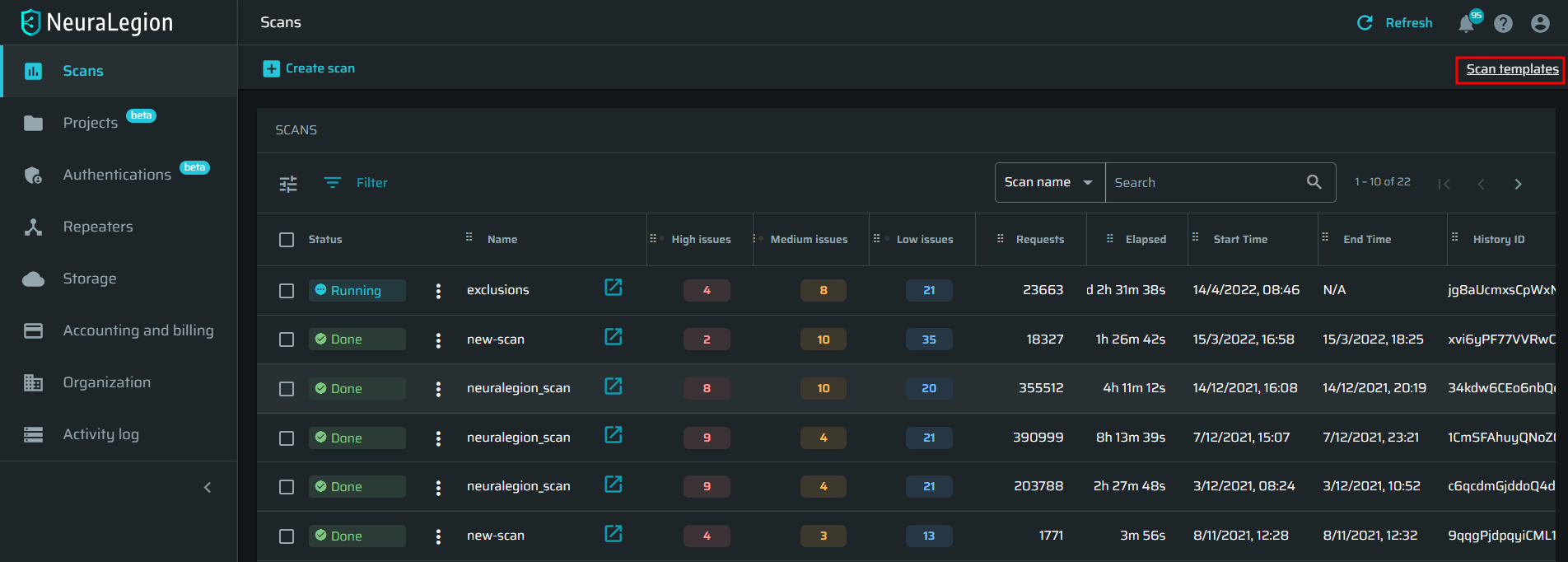Open Activity log in sidebar
Viewport: 1568px width, 562px height.
119,434
